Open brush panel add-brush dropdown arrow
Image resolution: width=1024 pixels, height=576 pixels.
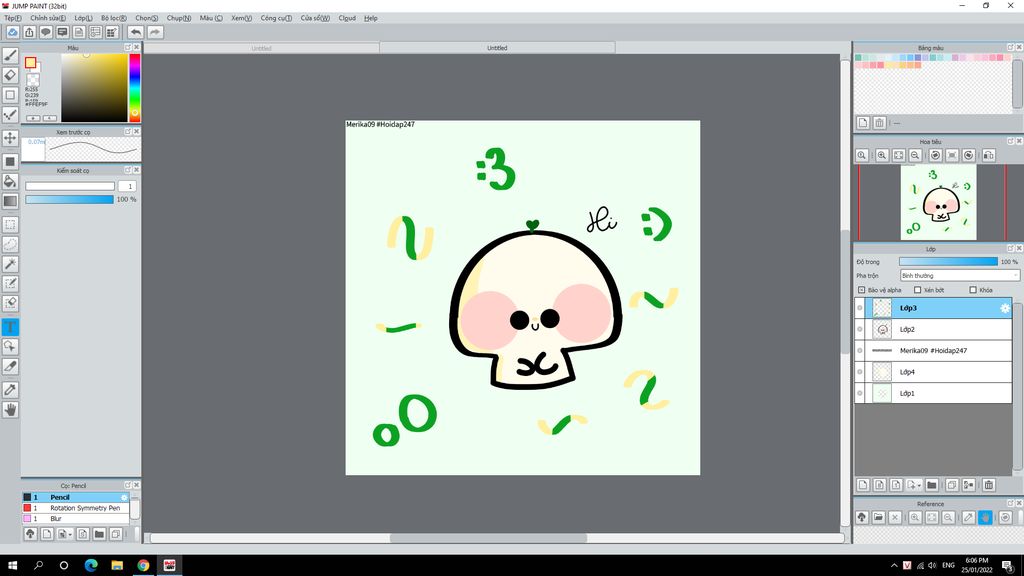69,534
